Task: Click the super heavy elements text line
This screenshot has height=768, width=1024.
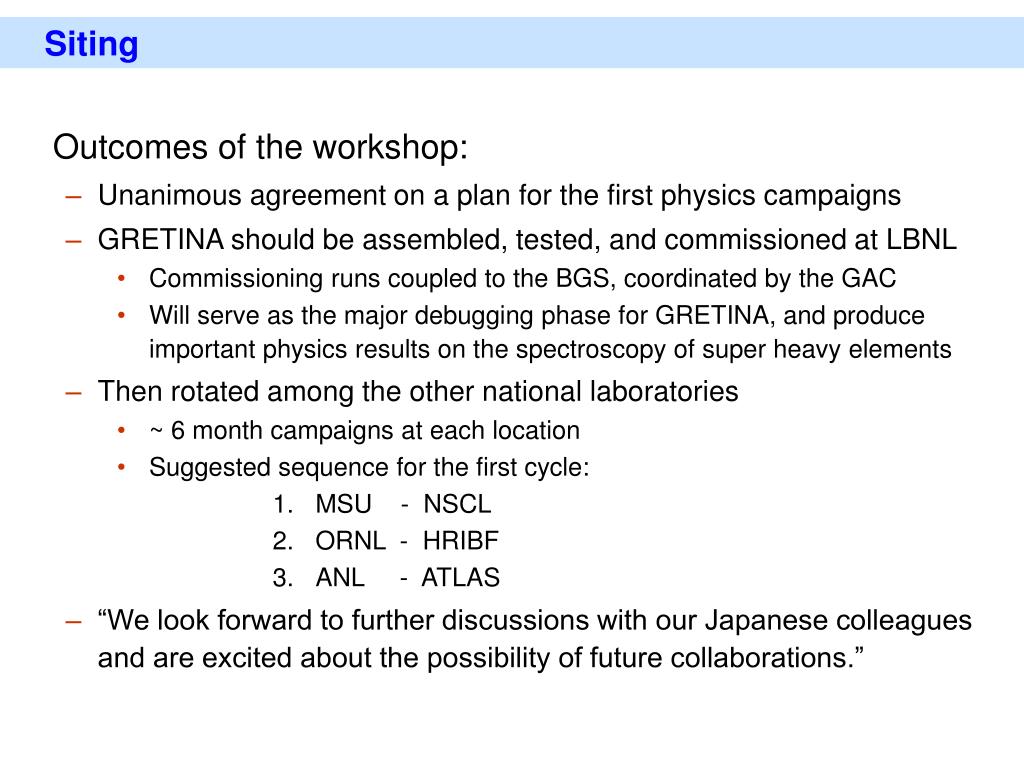Action: point(550,349)
